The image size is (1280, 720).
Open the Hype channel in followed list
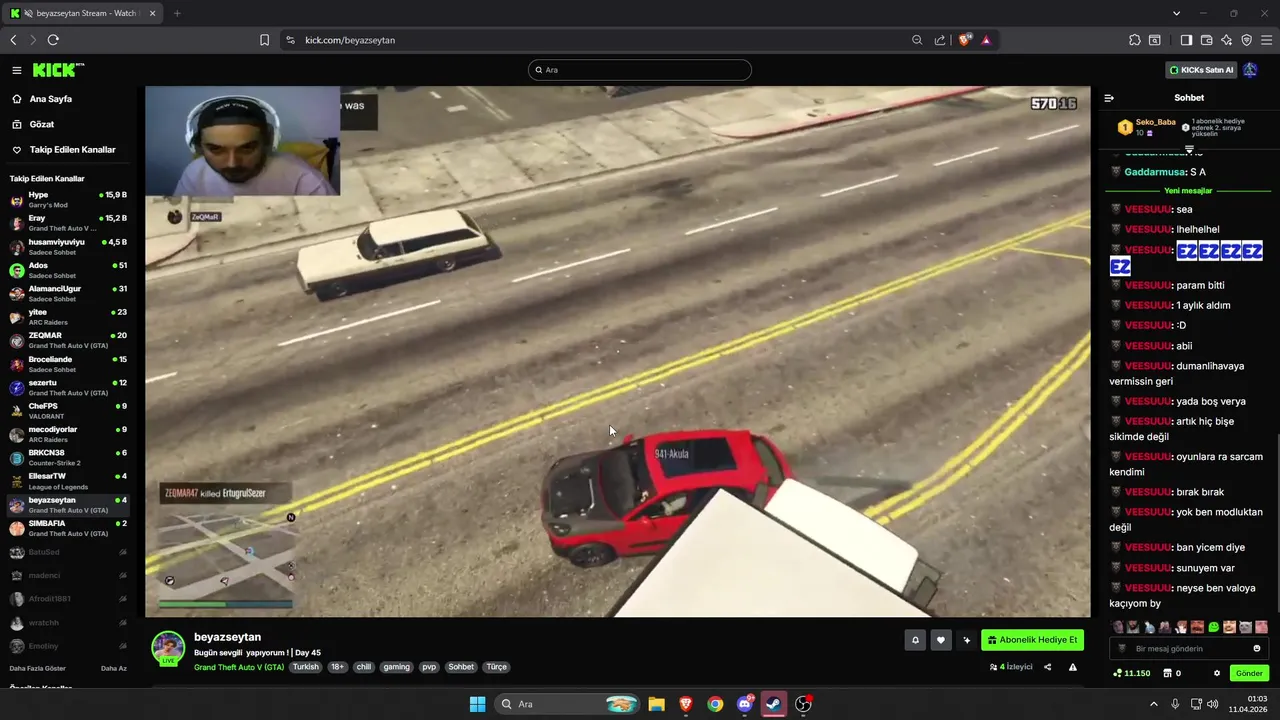click(68, 199)
